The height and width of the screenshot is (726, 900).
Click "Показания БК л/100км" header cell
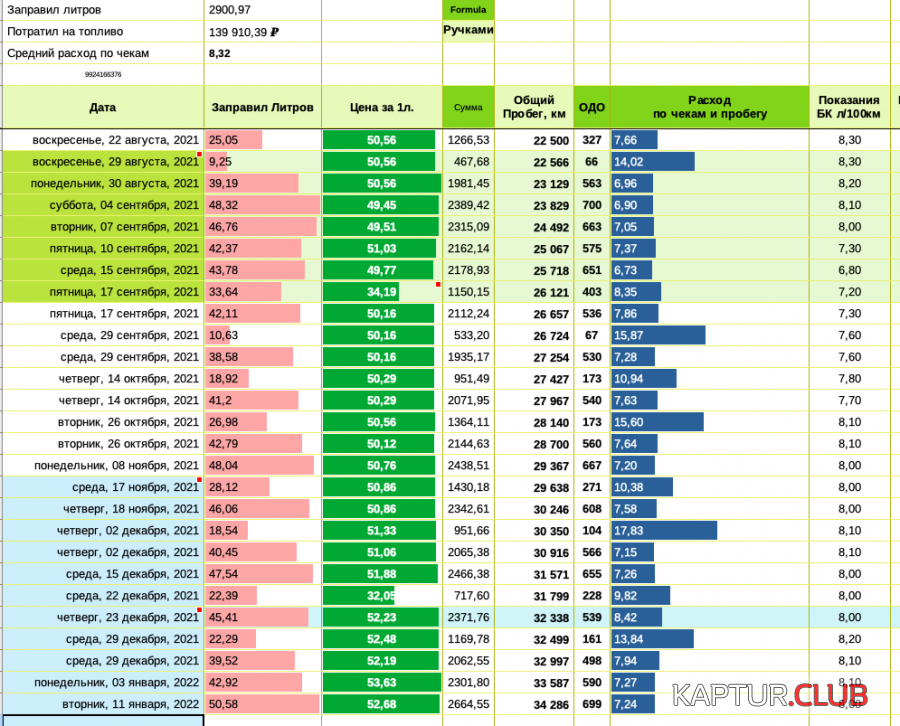click(849, 107)
